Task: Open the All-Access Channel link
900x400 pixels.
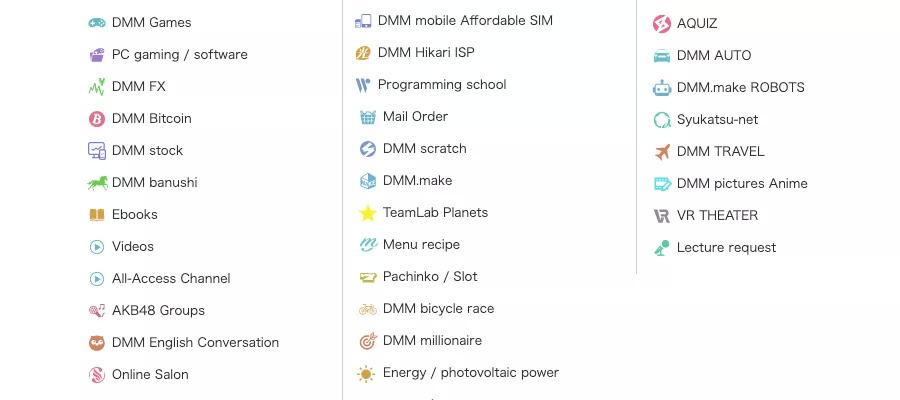Action: point(171,278)
